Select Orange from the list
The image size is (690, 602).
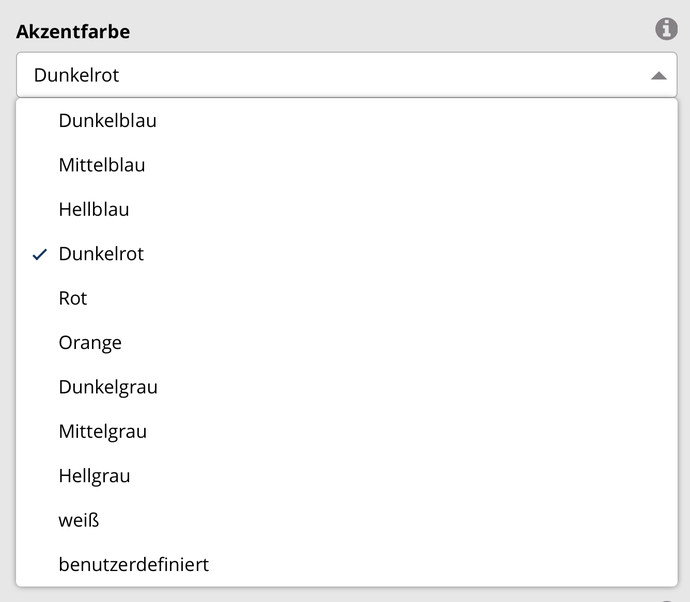tap(347, 343)
